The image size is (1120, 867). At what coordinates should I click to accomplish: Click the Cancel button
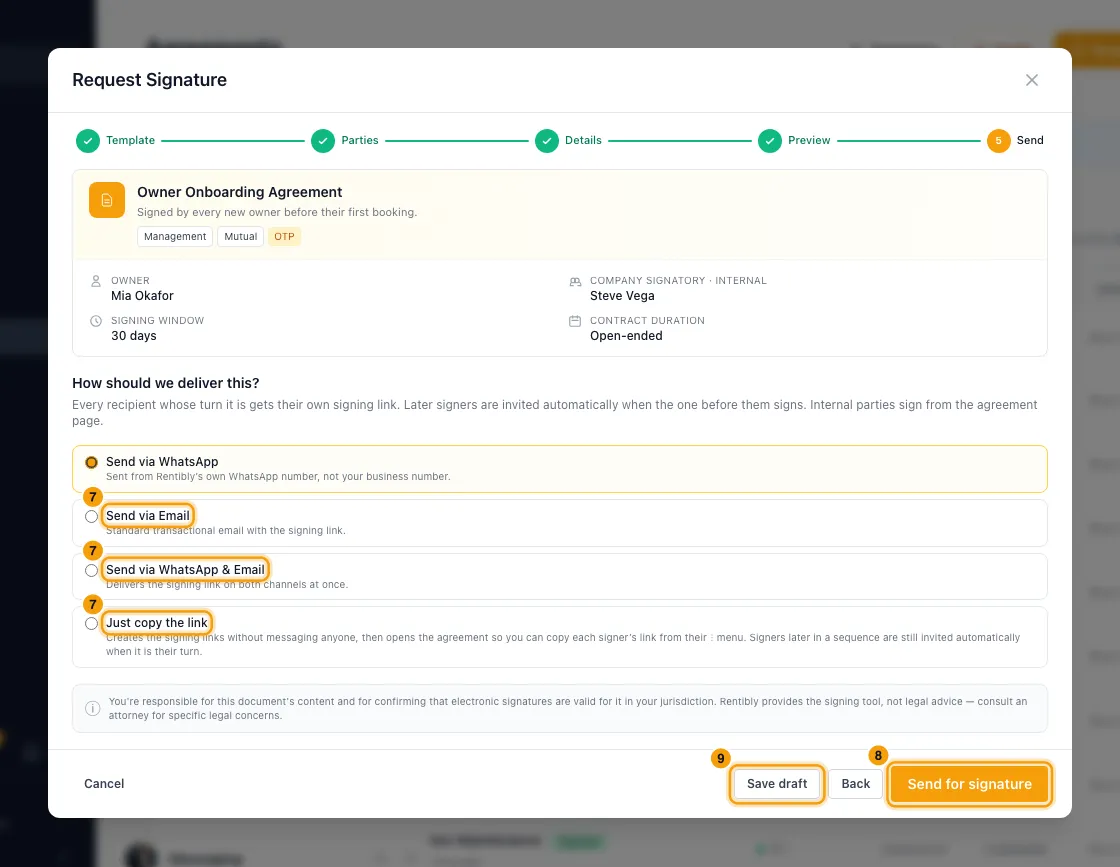(x=104, y=783)
